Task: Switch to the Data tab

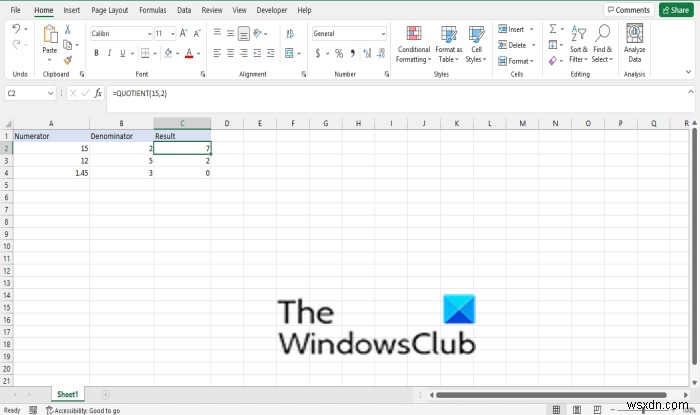Action: (x=184, y=10)
